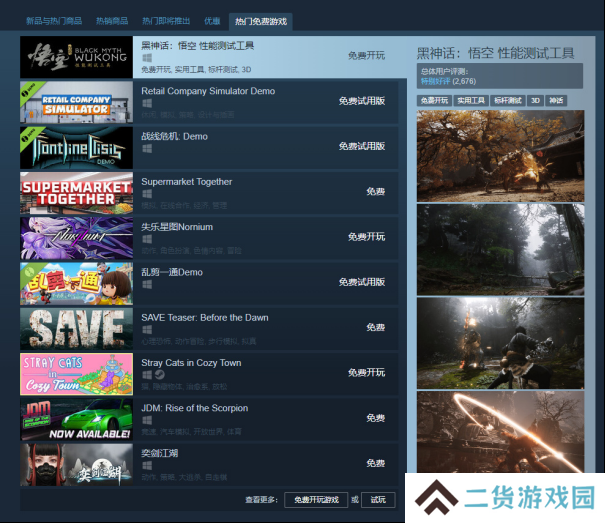Click the 实用工具 tag in preview panel
Image resolution: width=605 pixels, height=523 pixels.
[471, 101]
